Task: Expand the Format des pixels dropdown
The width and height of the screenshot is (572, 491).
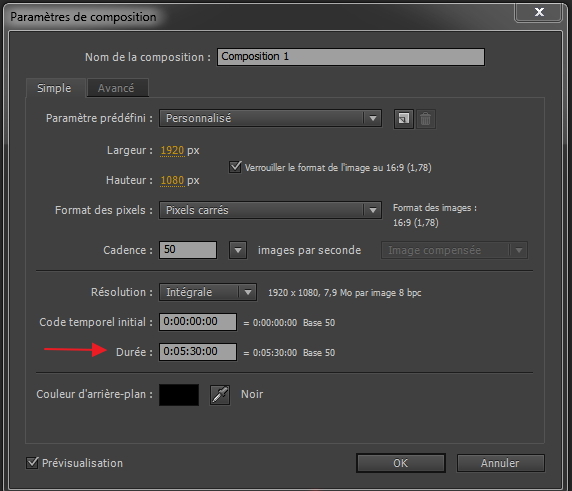Action: coord(270,210)
